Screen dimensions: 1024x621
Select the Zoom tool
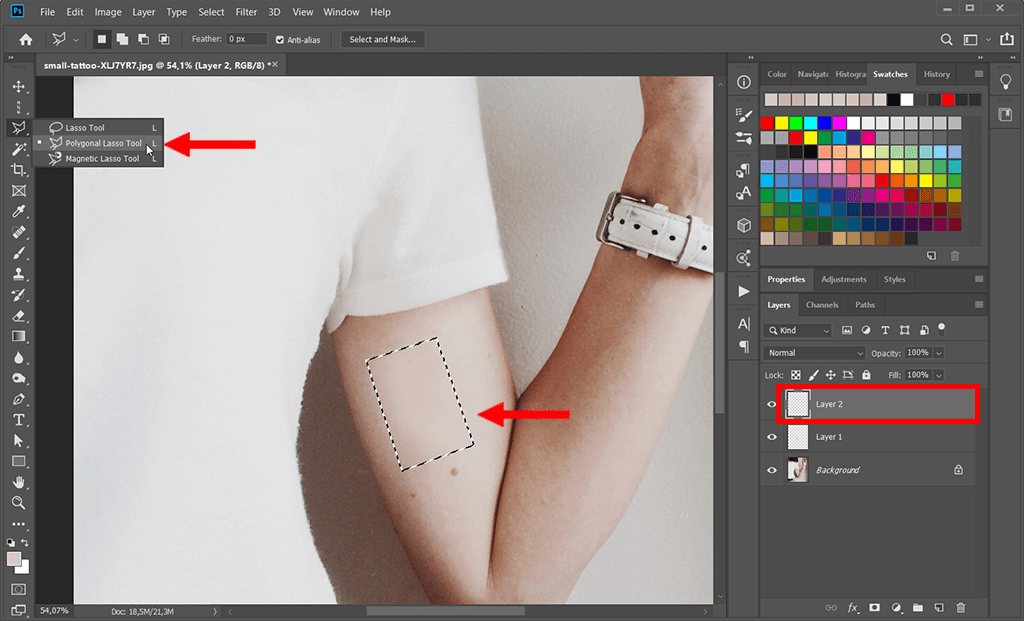pos(18,503)
